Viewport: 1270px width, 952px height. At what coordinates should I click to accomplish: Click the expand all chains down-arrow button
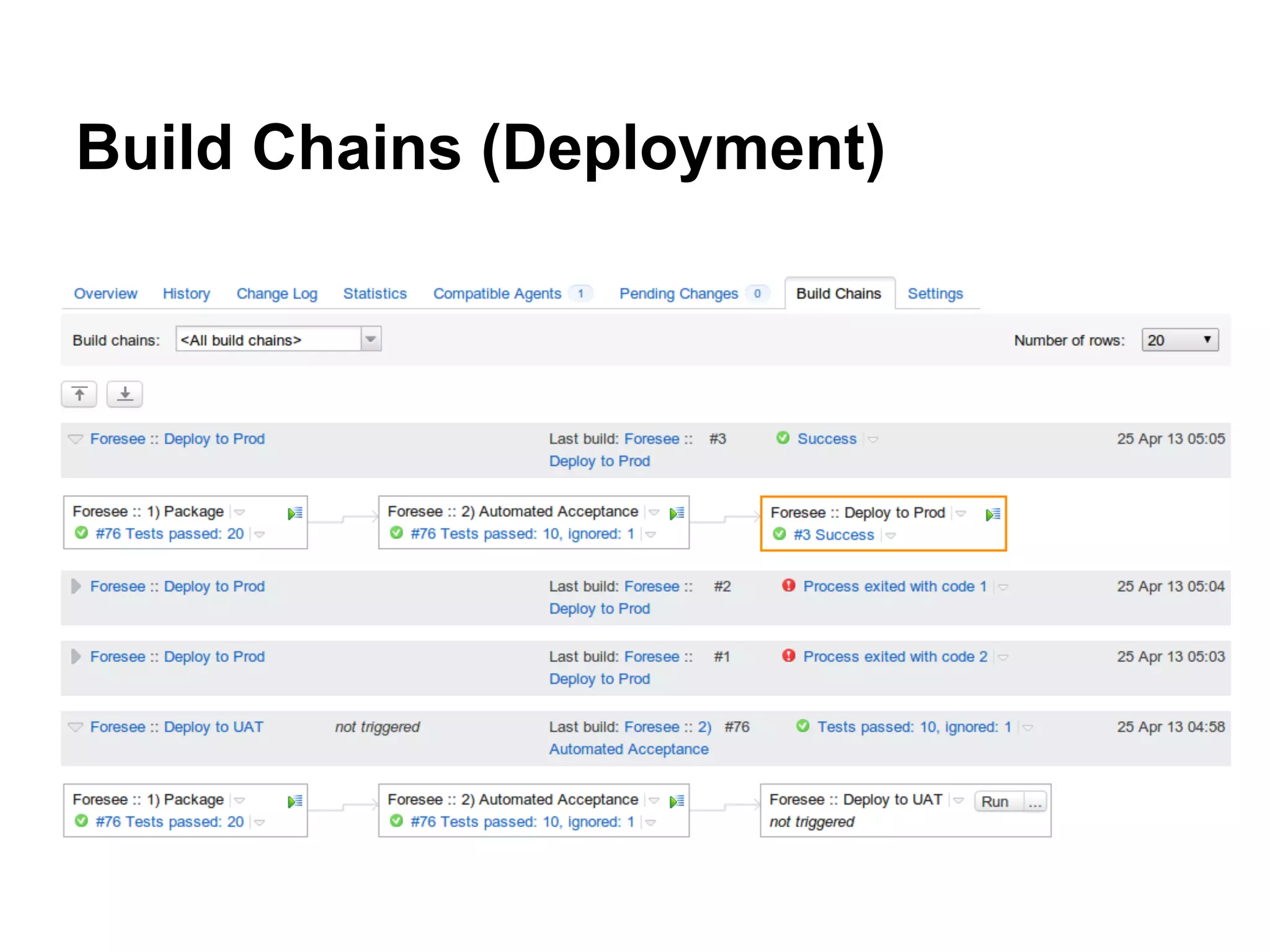point(125,394)
